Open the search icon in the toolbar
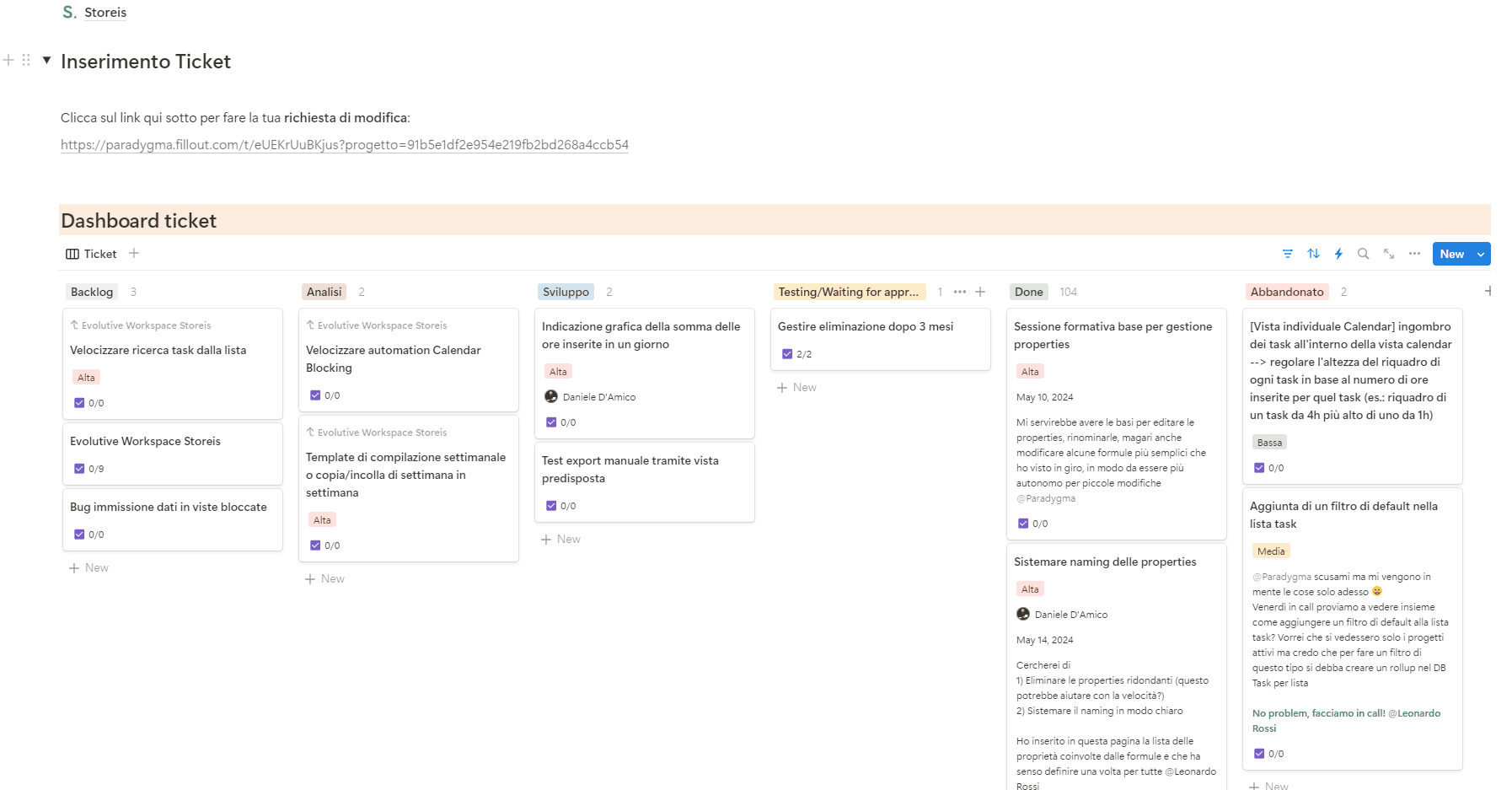Image resolution: width=1512 pixels, height=790 pixels. click(x=1363, y=253)
